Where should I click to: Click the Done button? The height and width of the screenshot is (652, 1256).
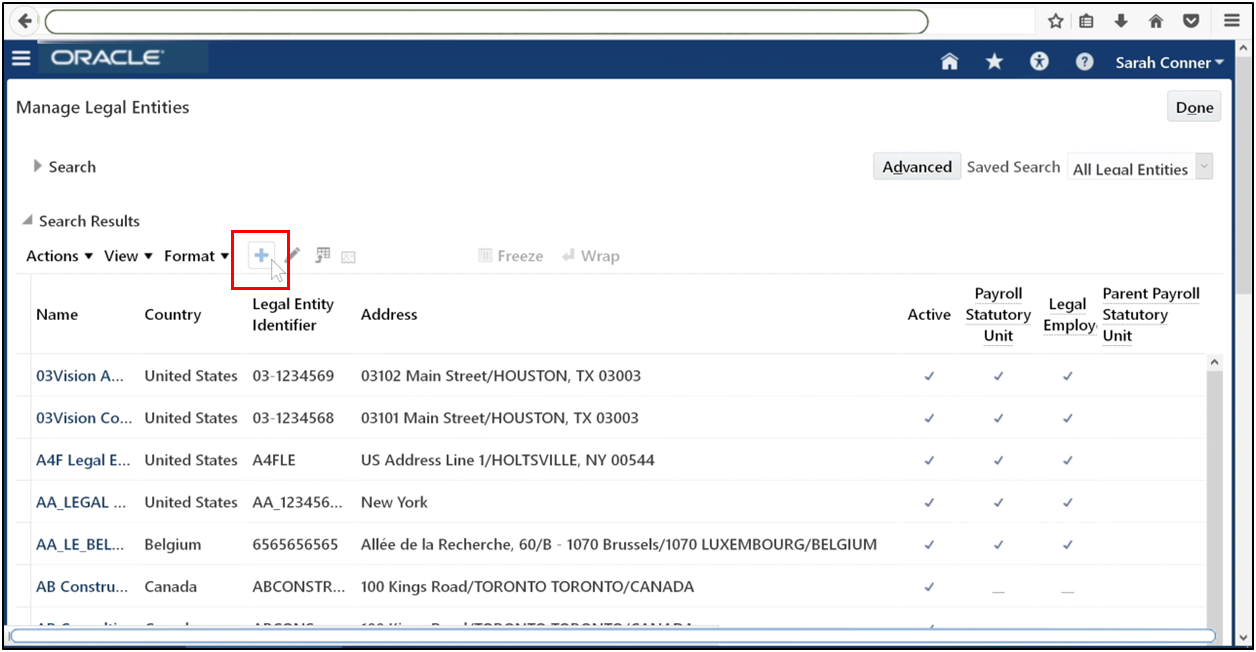(1193, 106)
